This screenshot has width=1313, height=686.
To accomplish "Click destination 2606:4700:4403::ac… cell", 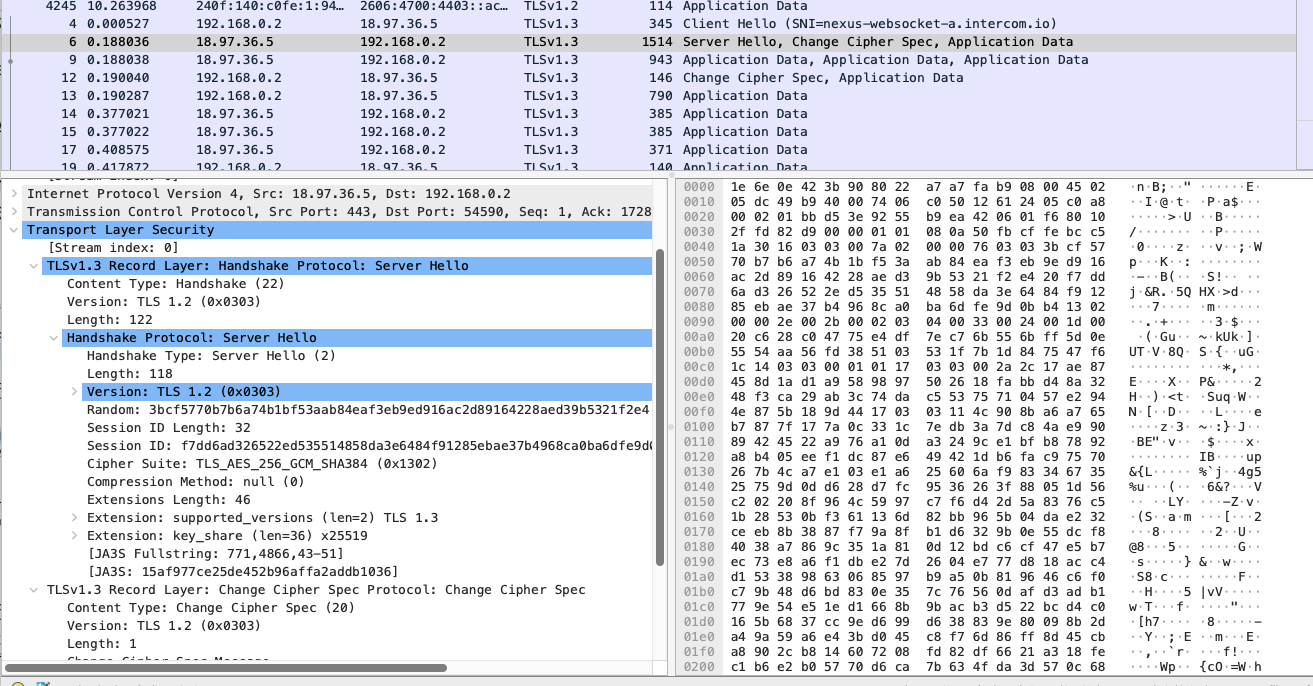I will coord(433,6).
